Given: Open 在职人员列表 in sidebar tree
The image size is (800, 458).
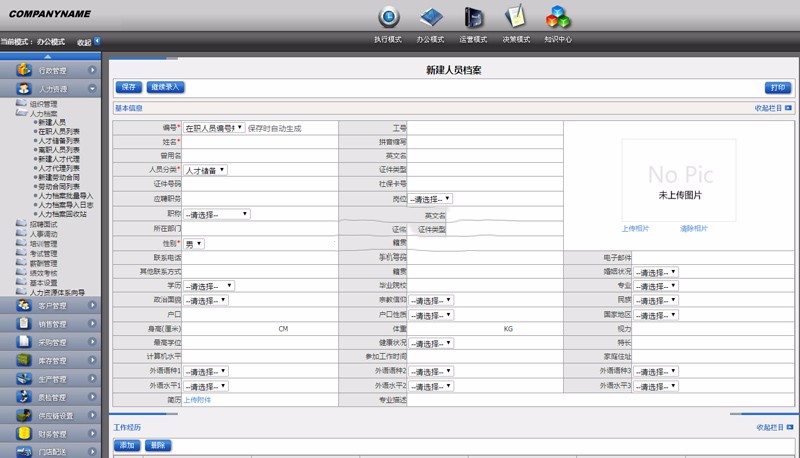Looking at the screenshot, I should 59,131.
